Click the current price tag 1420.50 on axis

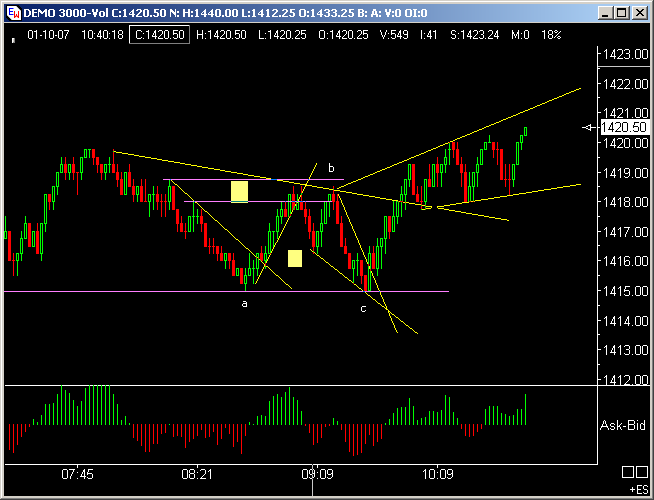[x=624, y=127]
